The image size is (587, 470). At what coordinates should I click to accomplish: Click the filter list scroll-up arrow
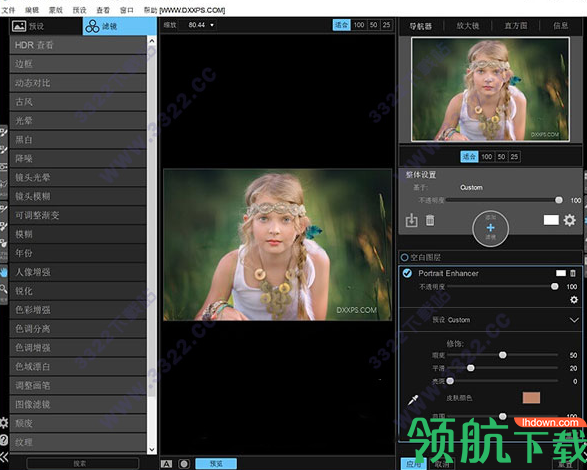[152, 40]
